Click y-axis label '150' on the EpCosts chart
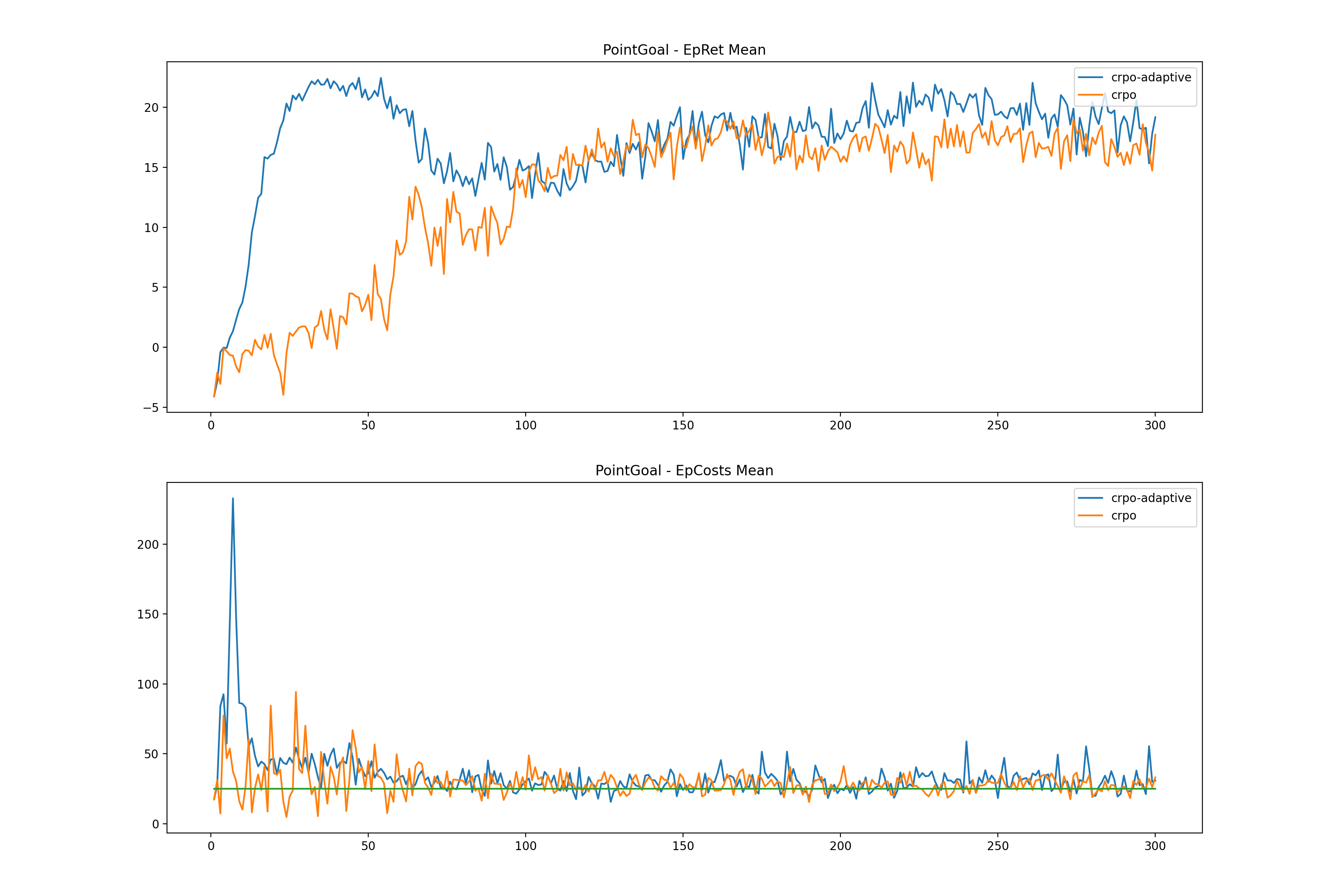 click(147, 615)
